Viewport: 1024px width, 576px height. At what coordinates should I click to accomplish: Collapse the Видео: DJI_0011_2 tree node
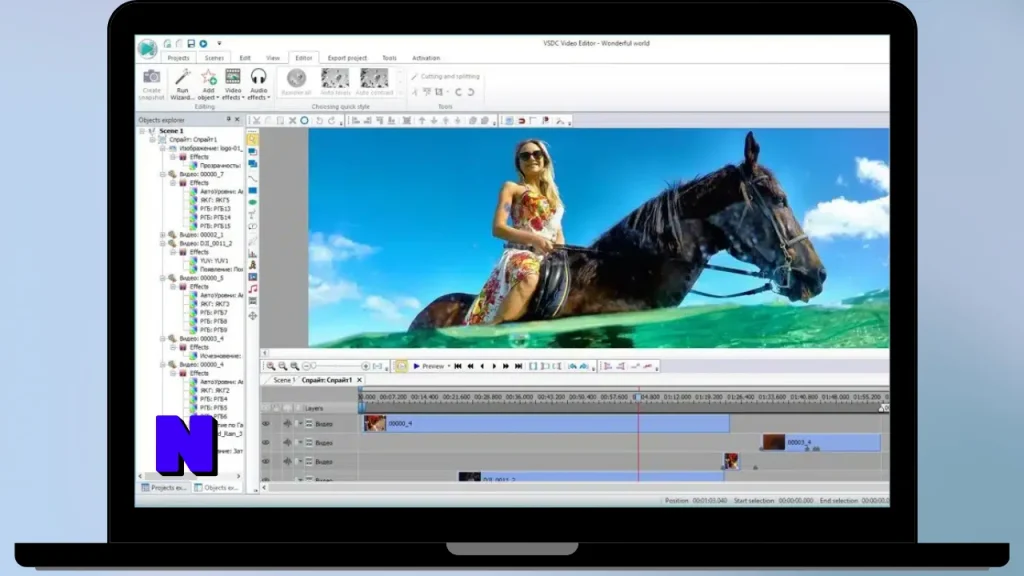click(163, 243)
